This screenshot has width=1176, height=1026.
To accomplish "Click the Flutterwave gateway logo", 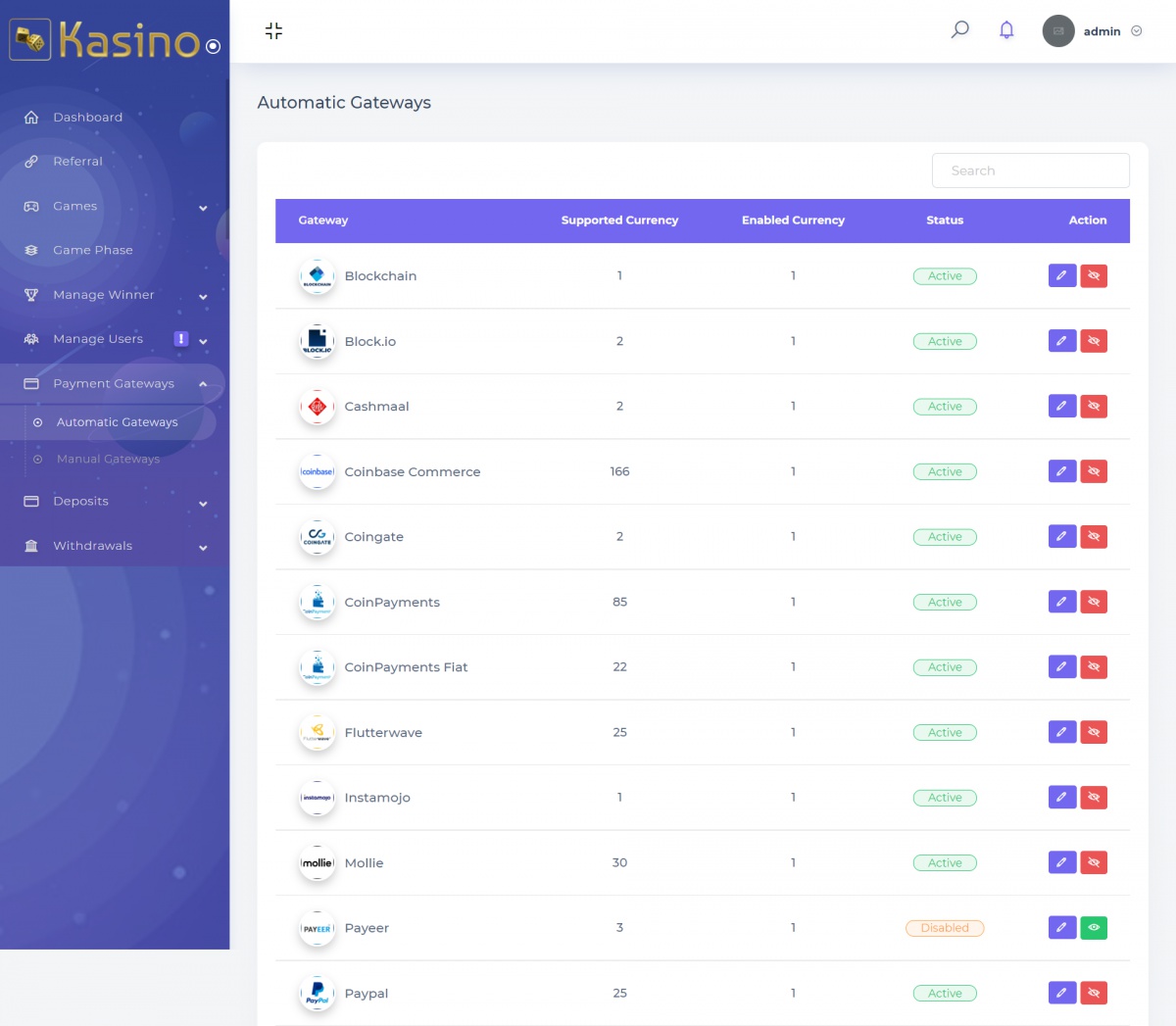I will (317, 733).
